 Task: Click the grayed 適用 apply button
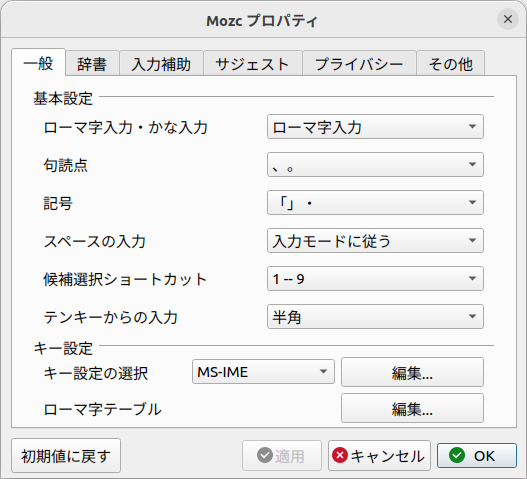tap(282, 455)
